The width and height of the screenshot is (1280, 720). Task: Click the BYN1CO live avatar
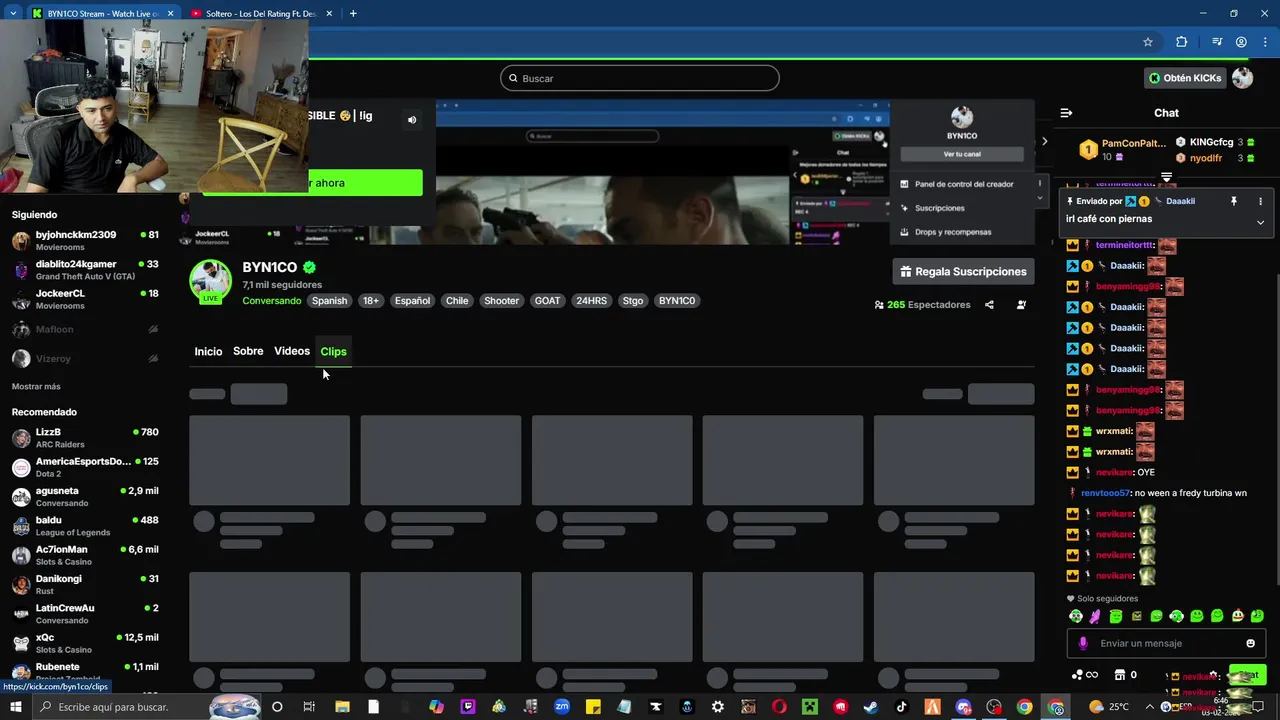click(x=210, y=281)
